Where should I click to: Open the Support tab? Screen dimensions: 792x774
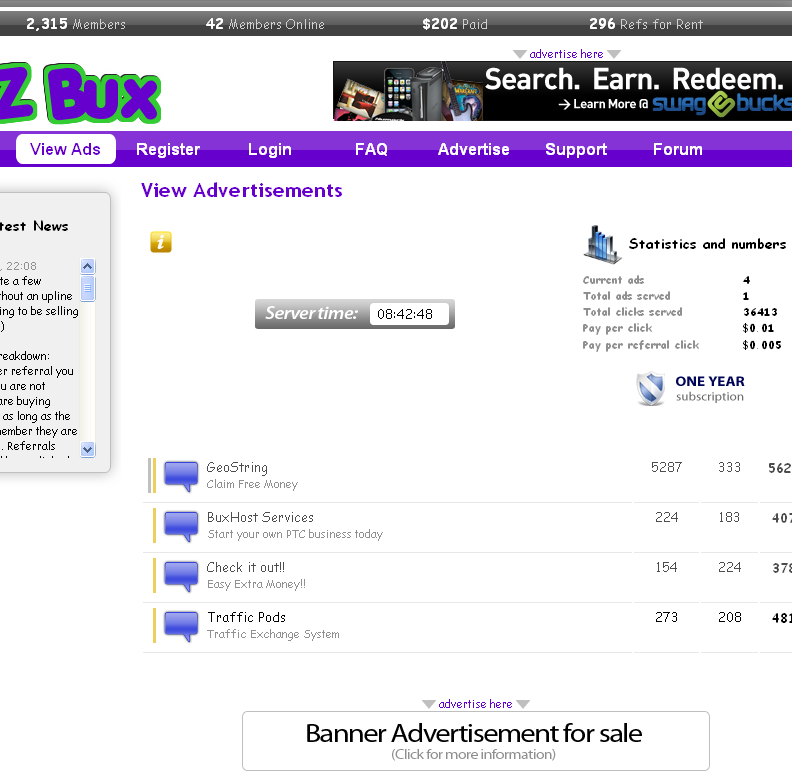click(x=576, y=150)
